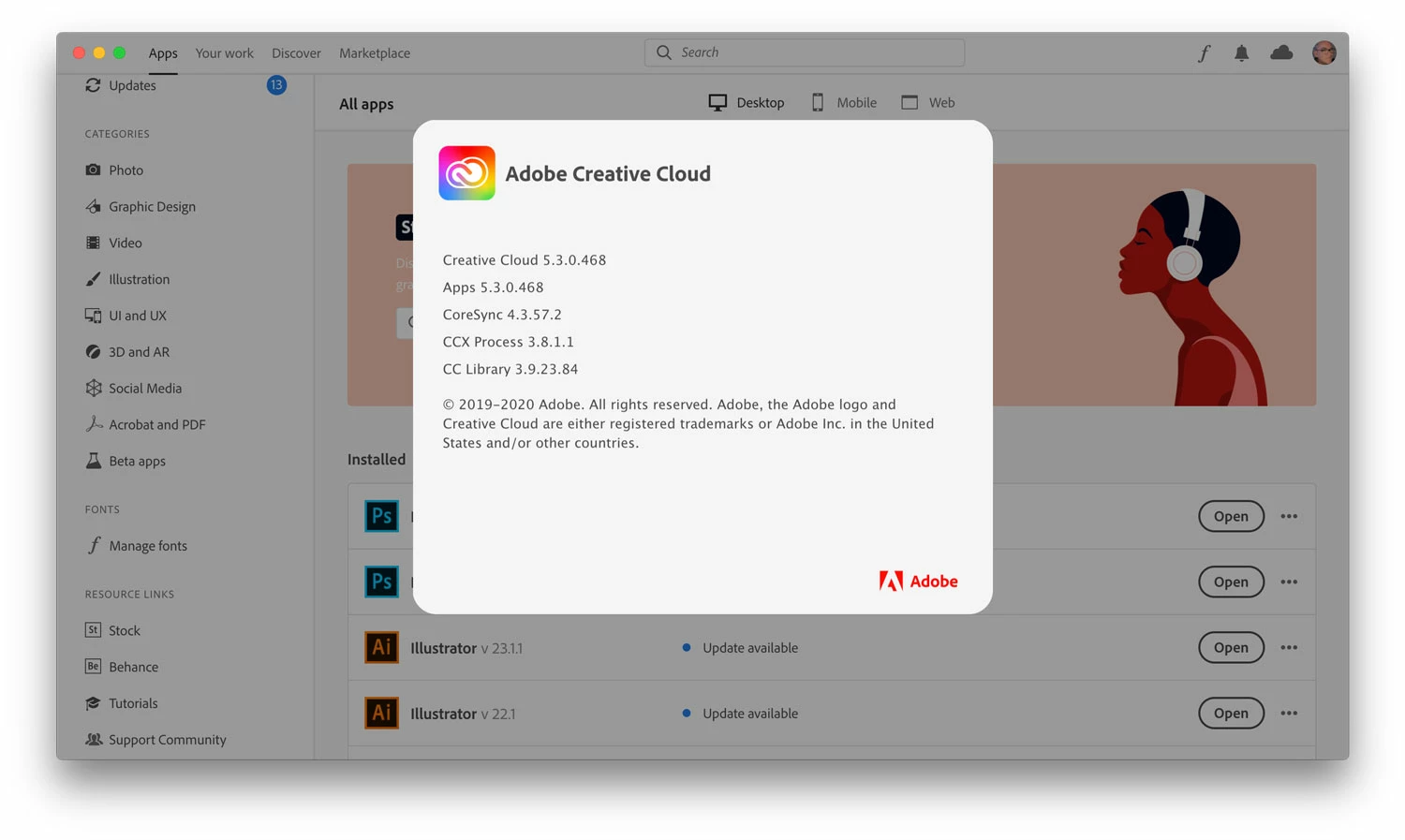Click the Installed section heading
1405x840 pixels.
click(x=377, y=459)
